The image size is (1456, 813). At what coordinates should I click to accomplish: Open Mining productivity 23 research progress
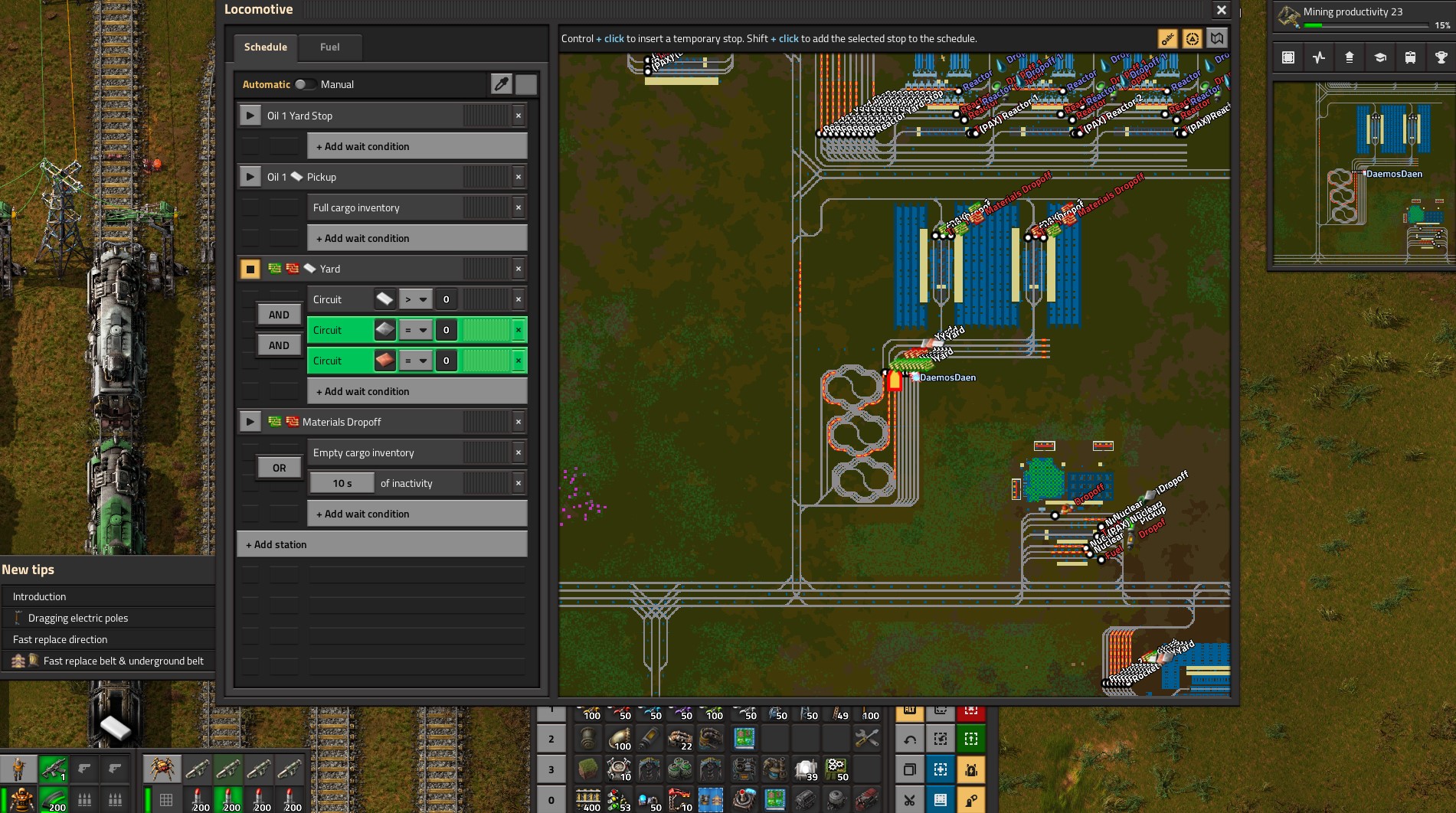click(x=1364, y=17)
